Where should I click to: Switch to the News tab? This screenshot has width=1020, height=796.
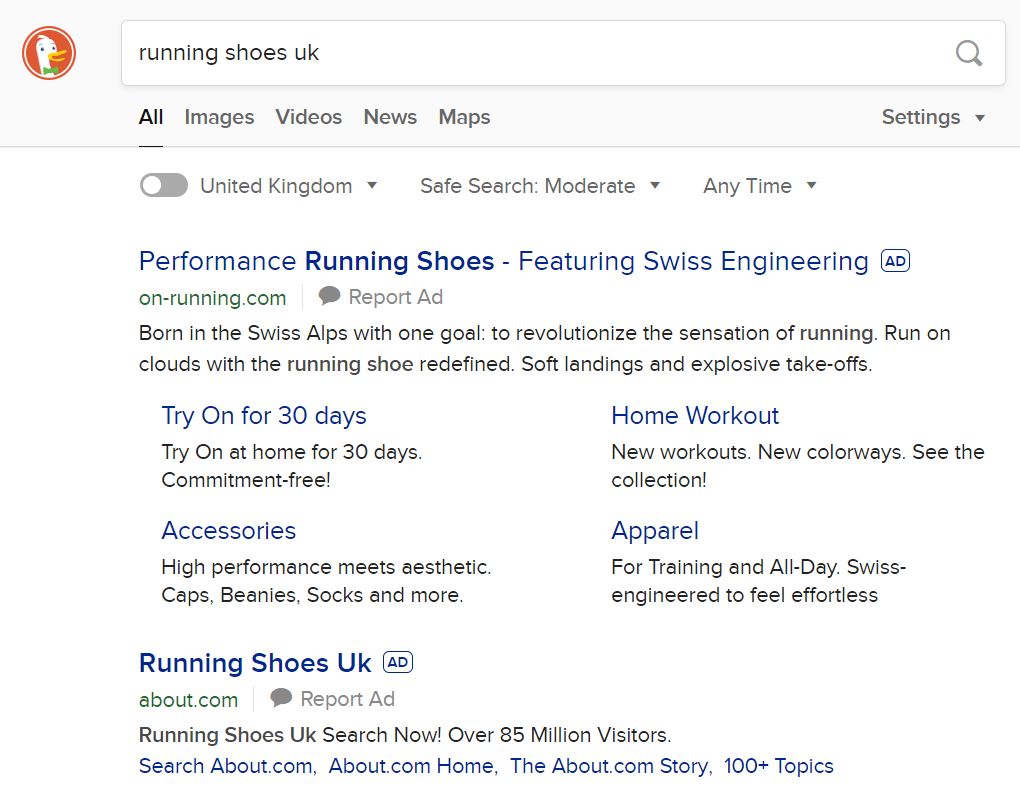coord(390,117)
